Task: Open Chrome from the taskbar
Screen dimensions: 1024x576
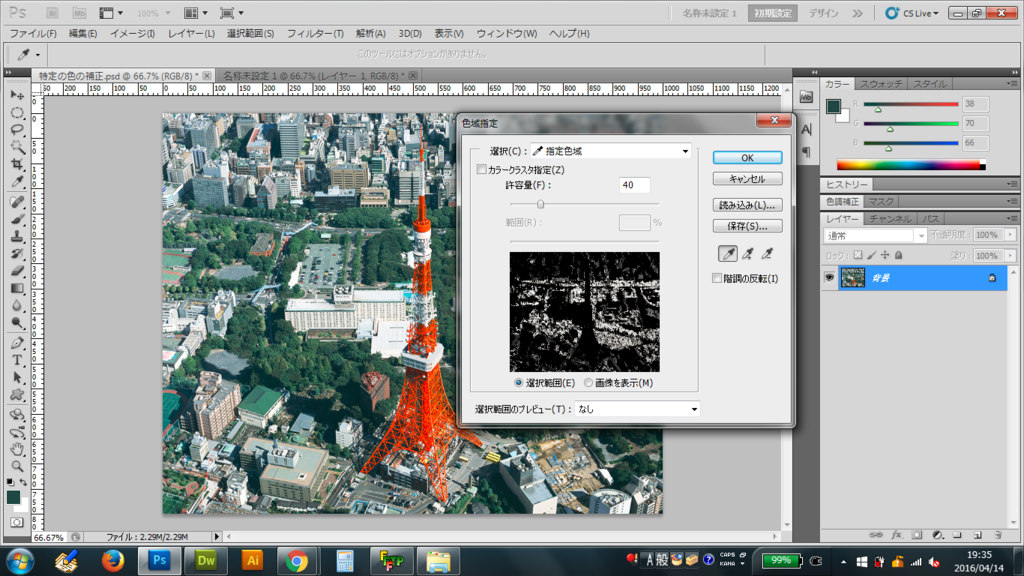Action: click(296, 560)
